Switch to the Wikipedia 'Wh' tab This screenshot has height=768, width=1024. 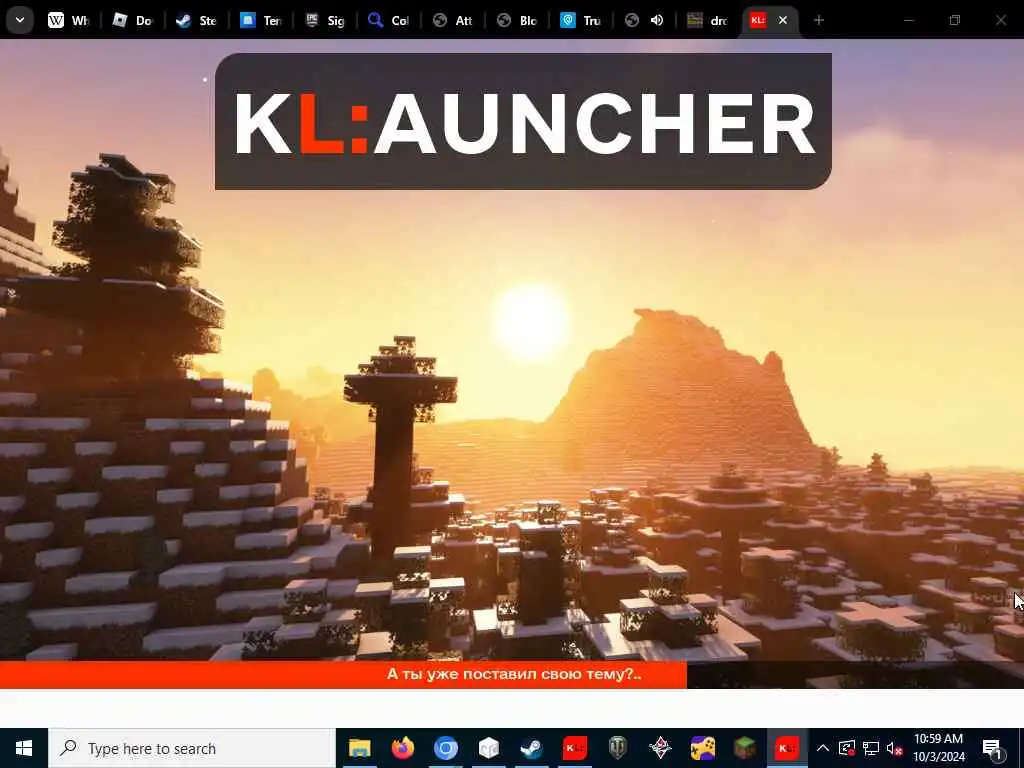[x=69, y=20]
